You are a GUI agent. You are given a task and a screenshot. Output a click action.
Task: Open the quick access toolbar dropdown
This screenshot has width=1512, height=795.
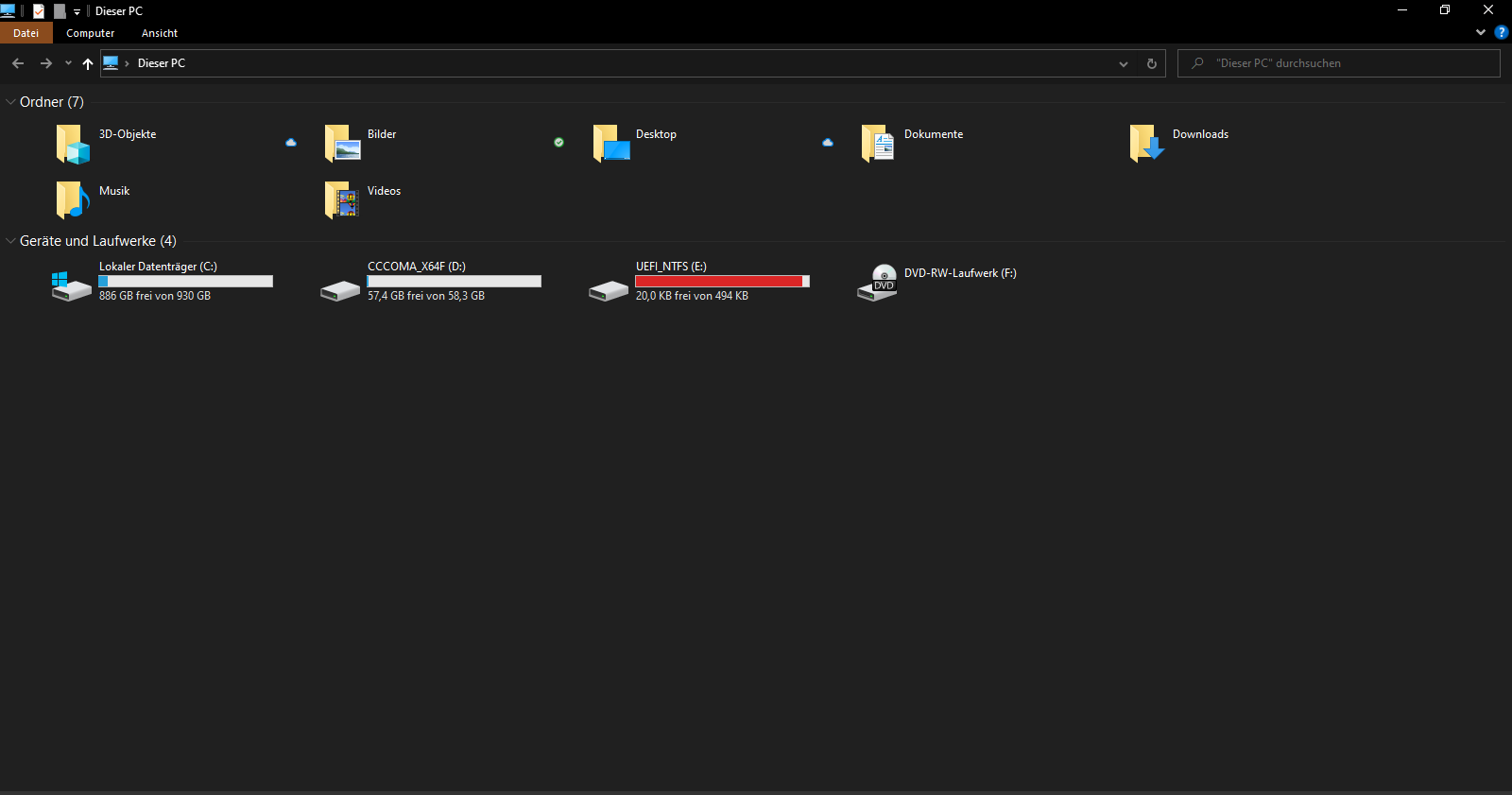click(x=77, y=12)
